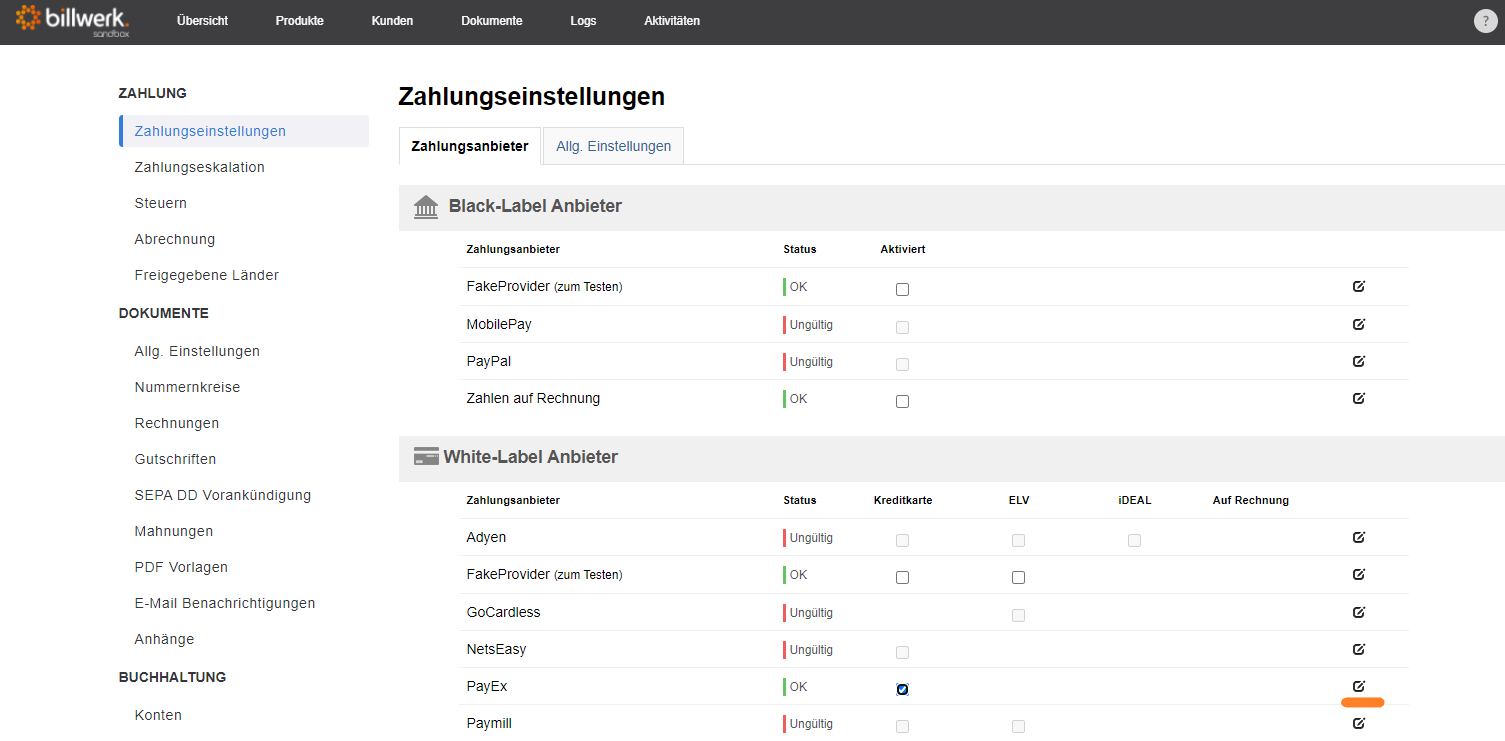
Task: Click NetsEasy Ungültig status label
Action: point(811,650)
